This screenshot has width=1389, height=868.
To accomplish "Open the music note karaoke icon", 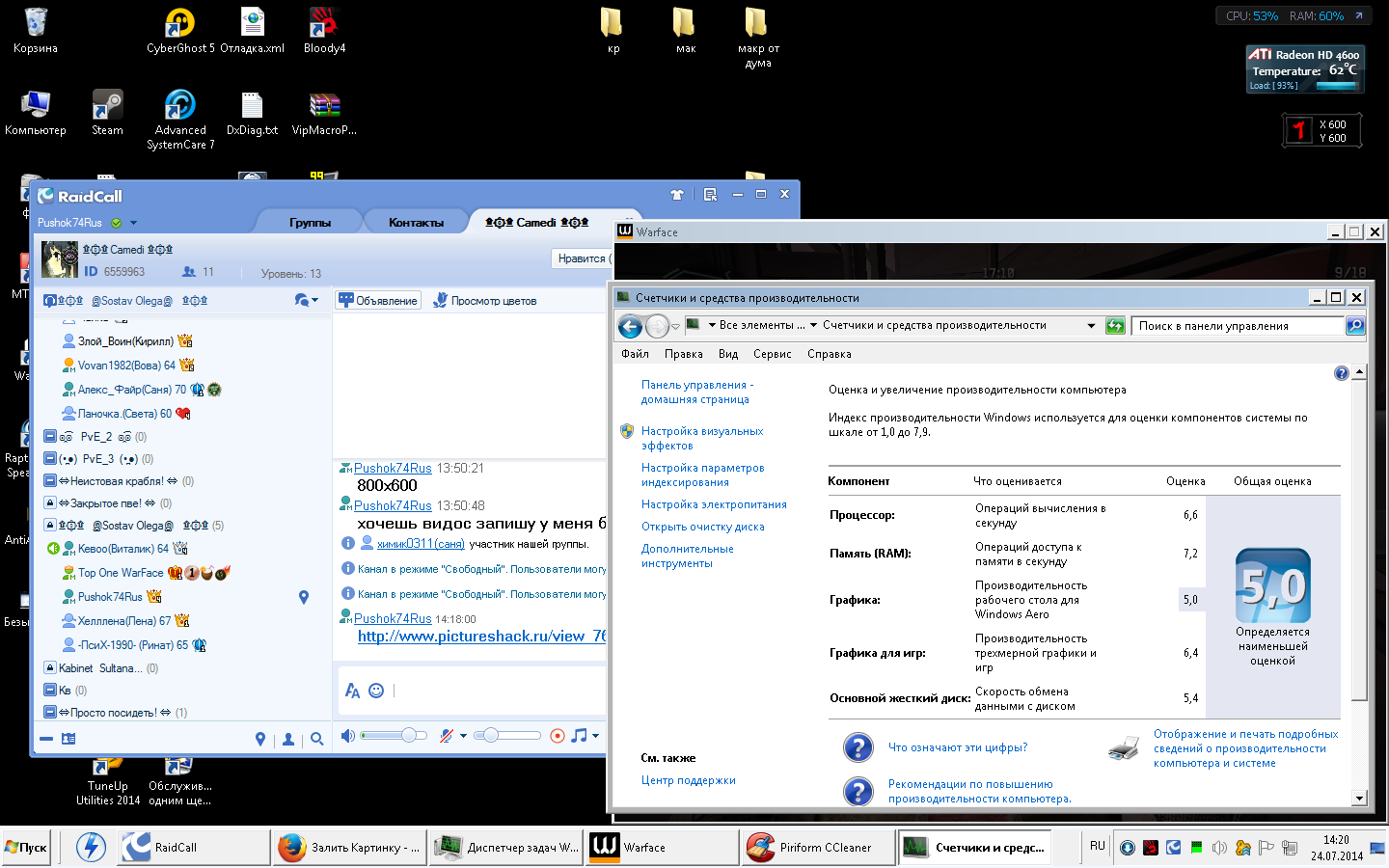I will (579, 736).
